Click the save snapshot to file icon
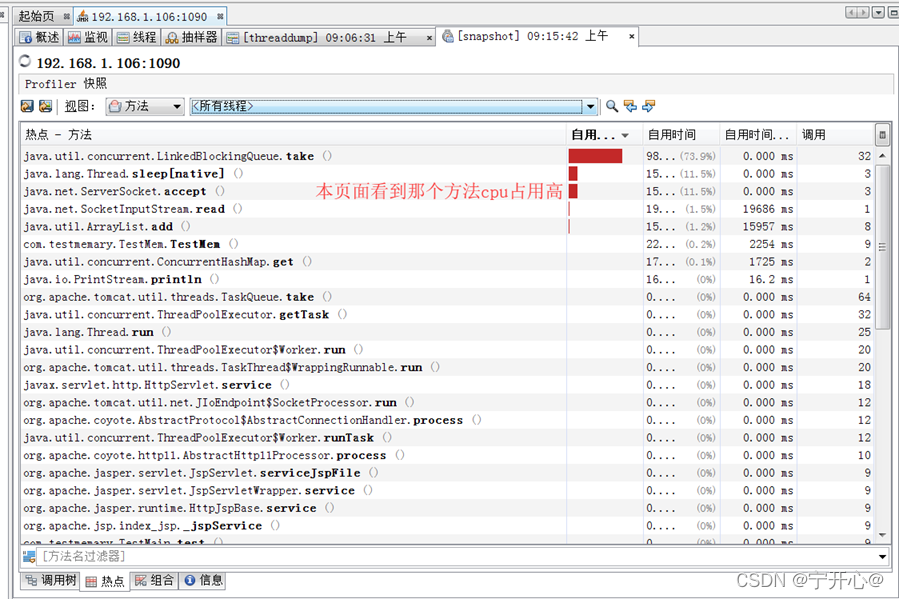This screenshot has height=599, width=899. point(44,106)
